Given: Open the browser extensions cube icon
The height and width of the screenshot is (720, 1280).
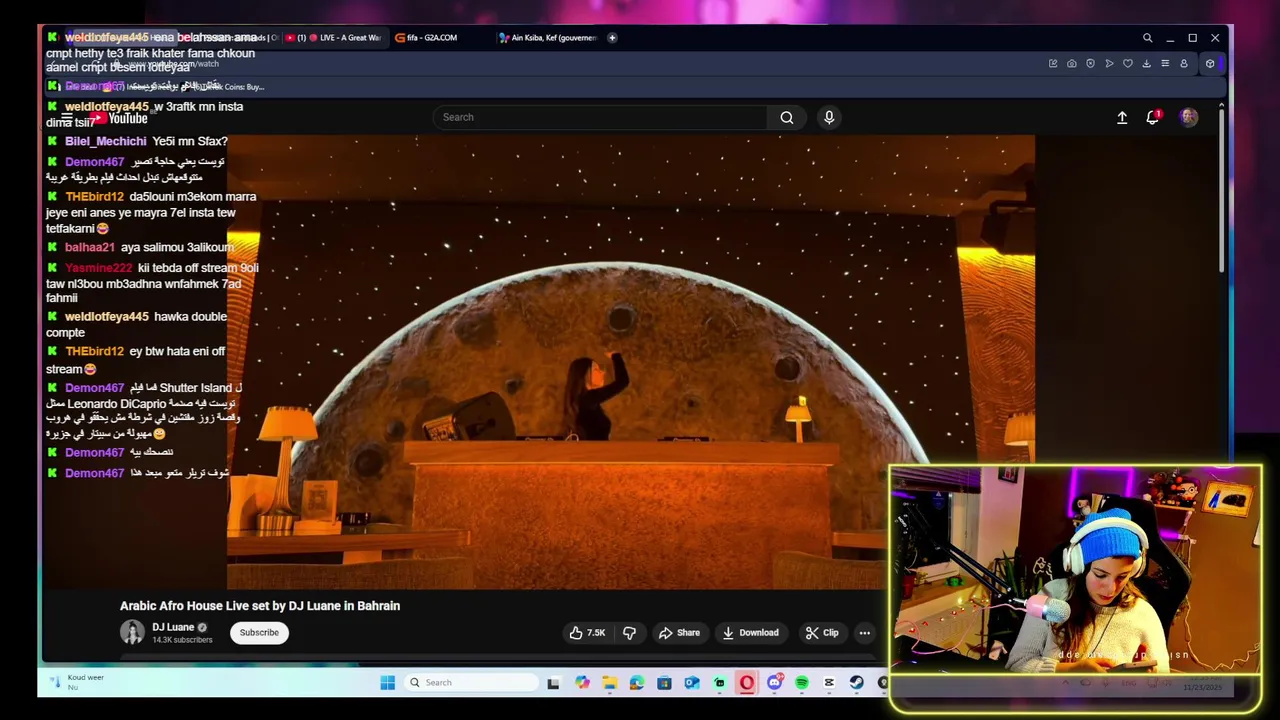Looking at the screenshot, I should [1210, 64].
